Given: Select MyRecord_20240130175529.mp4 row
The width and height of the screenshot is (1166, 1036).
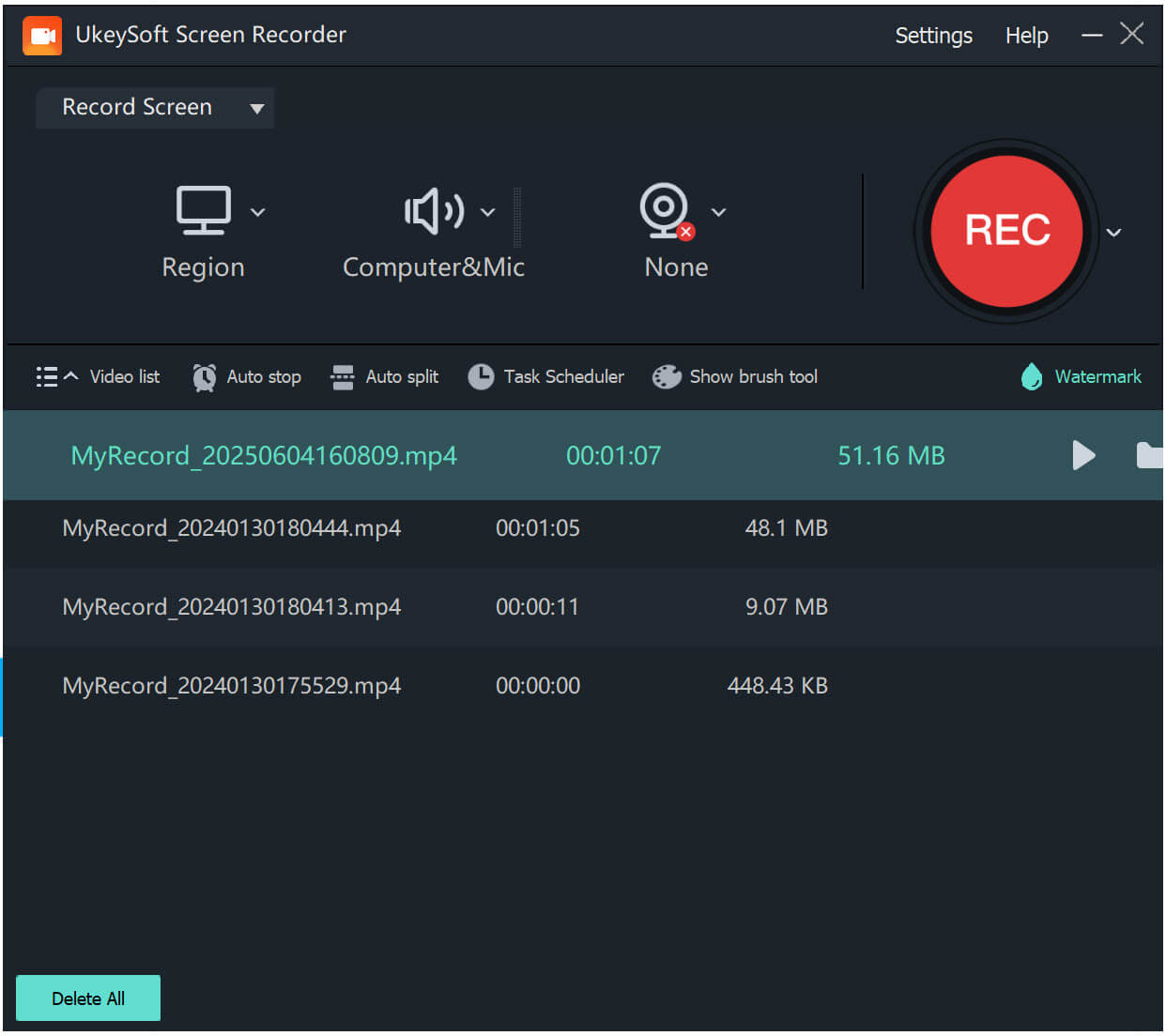Looking at the screenshot, I should [x=583, y=686].
